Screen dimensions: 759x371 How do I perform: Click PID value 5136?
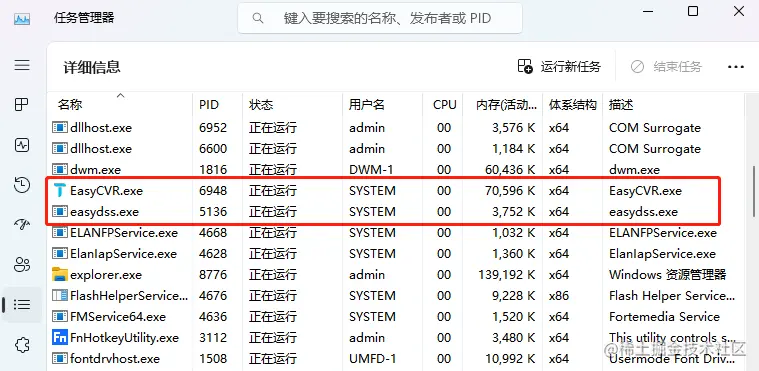coord(213,212)
